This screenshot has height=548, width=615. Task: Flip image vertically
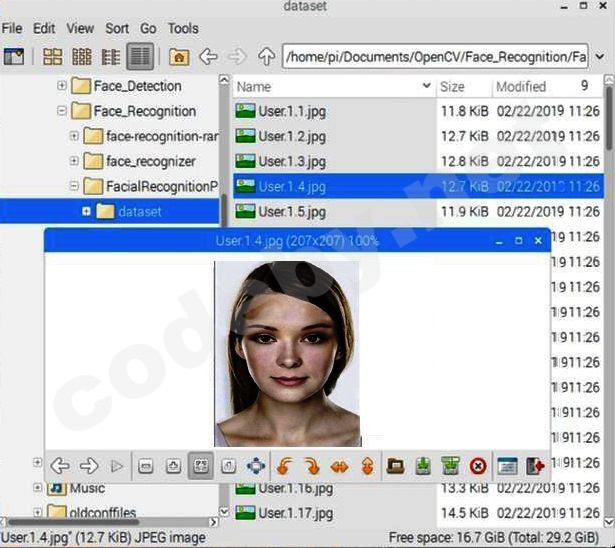(368, 466)
